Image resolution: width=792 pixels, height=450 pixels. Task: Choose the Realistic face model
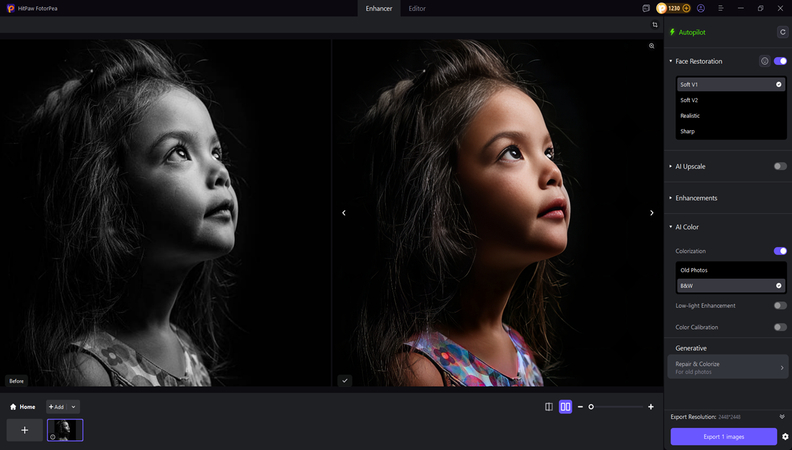point(731,116)
